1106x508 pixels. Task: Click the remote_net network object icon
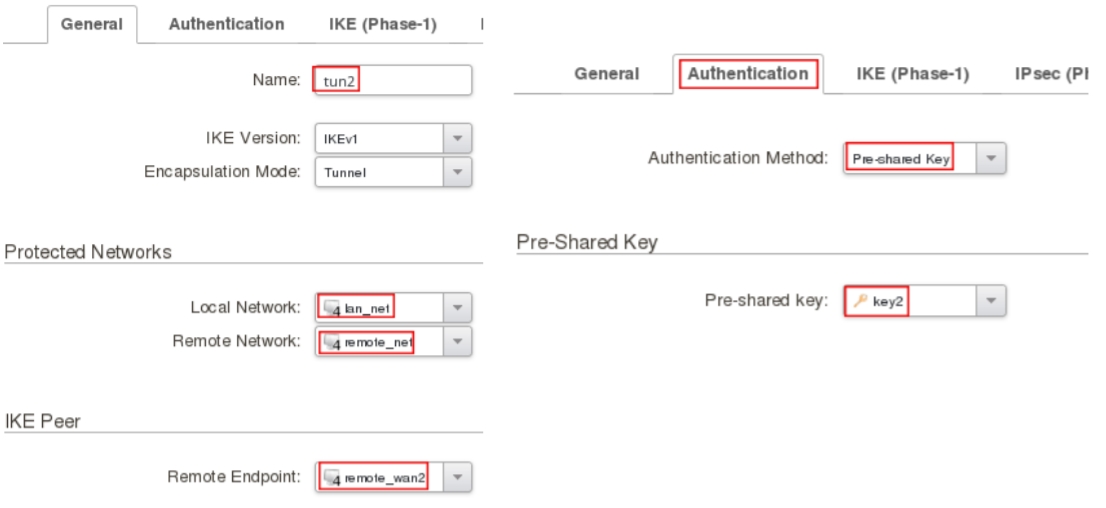pos(332,342)
